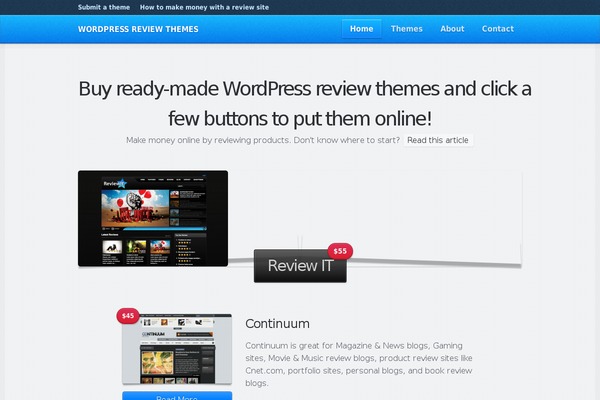Viewport: 600px width, 400px height.
Task: Open the About page from navigation
Action: [452, 29]
